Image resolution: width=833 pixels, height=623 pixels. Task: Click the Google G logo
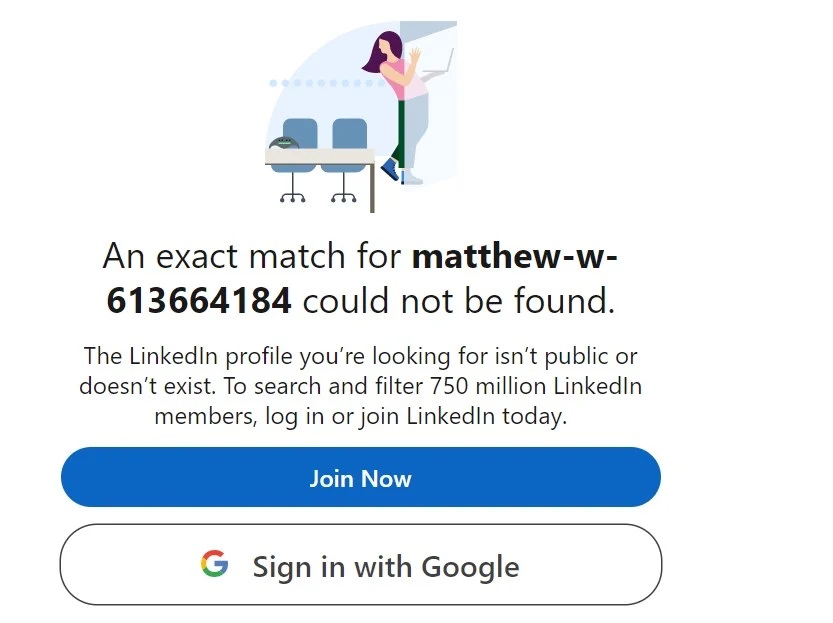point(214,565)
